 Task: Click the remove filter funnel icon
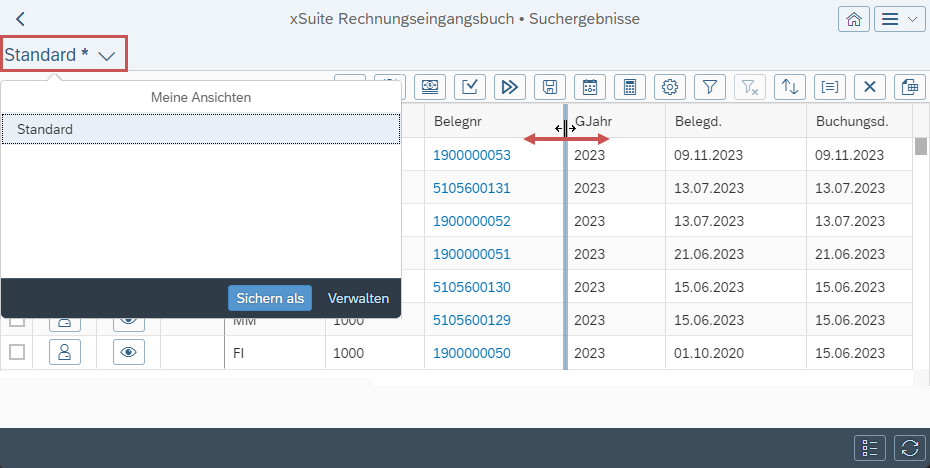pos(750,87)
